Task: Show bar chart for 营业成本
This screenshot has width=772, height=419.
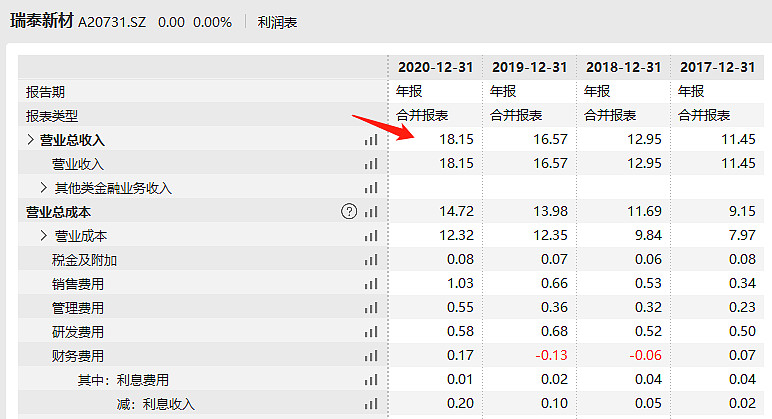Action: pyautogui.click(x=371, y=236)
